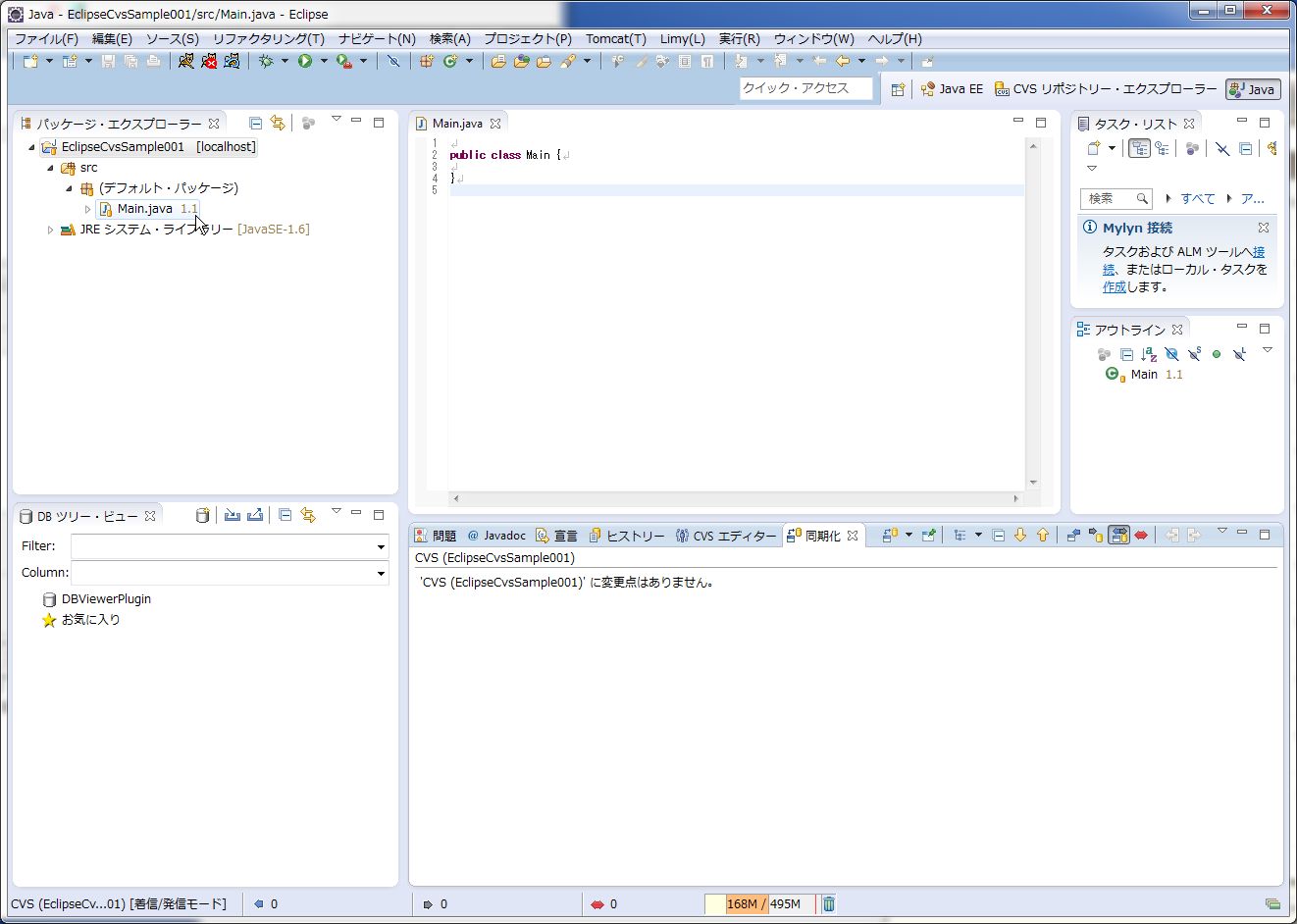The width and height of the screenshot is (1297, 924).
Task: Click the Collapse All icon in Package Explorer
Action: pyautogui.click(x=255, y=123)
